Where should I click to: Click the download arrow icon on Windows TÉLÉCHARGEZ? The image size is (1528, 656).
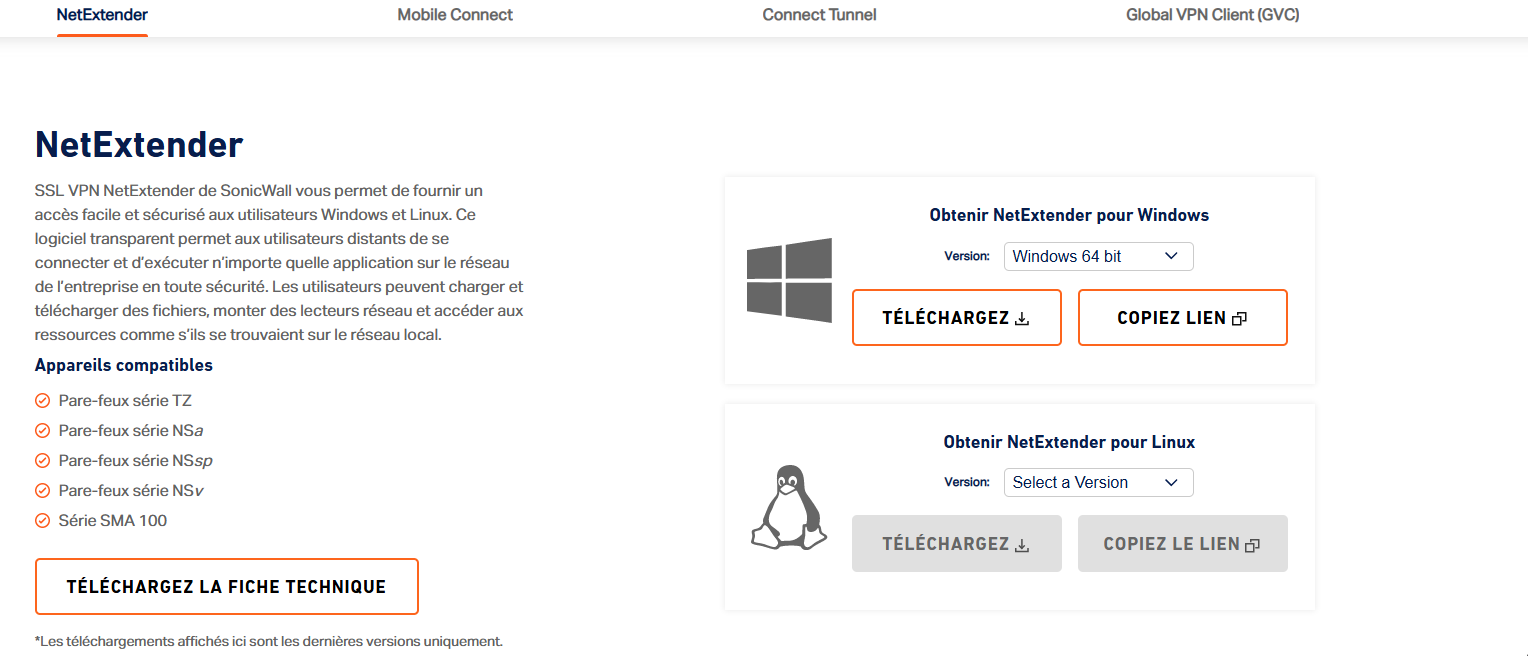tap(1022, 319)
